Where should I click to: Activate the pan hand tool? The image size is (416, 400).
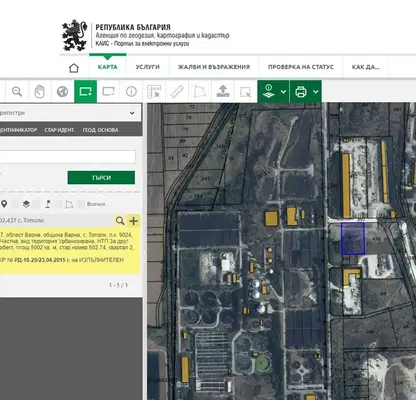click(x=40, y=91)
